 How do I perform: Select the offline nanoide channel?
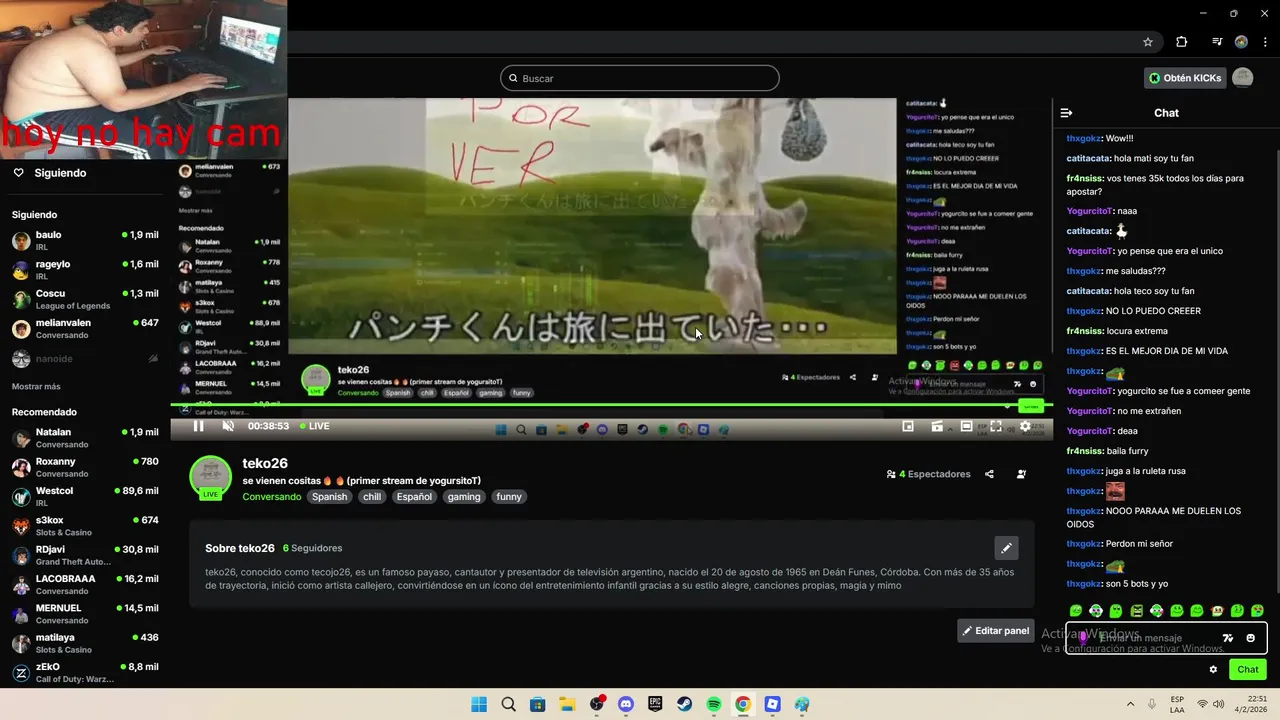tap(85, 358)
